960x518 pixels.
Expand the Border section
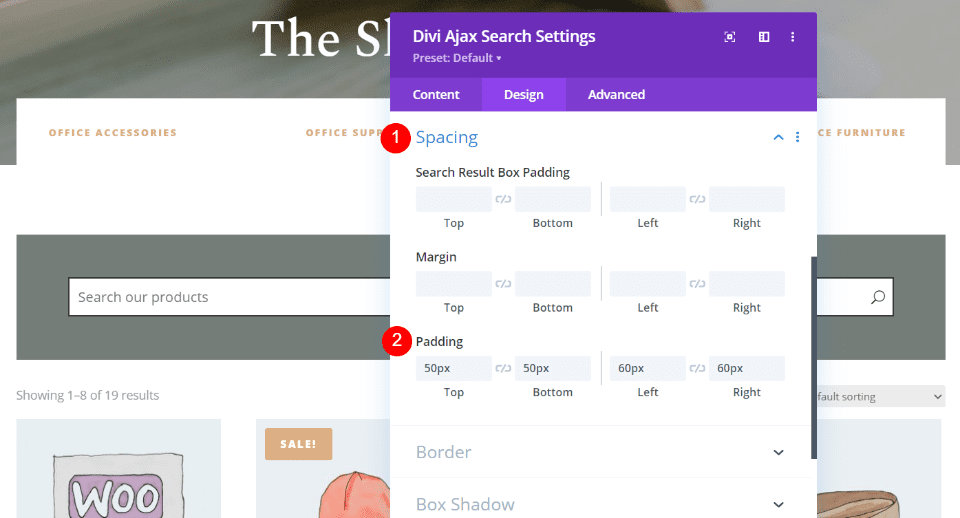click(x=779, y=452)
